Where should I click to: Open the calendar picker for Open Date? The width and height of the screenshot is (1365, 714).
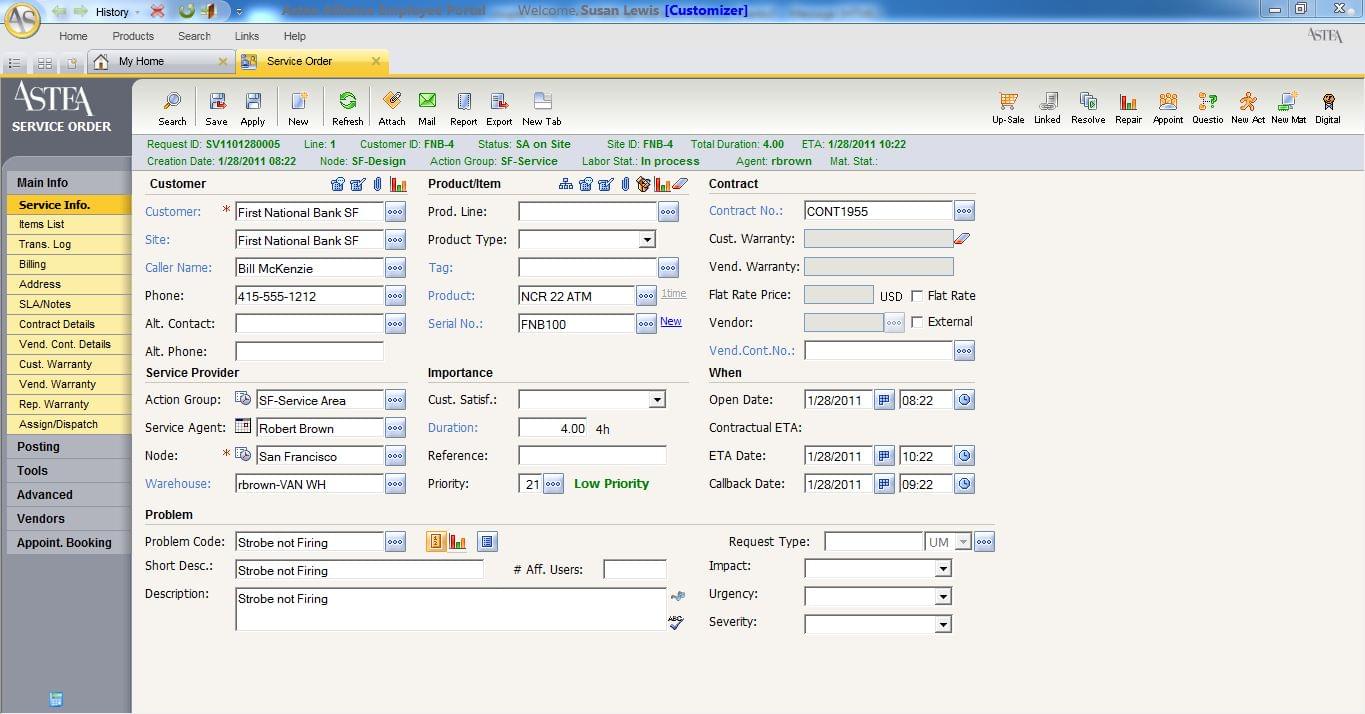pyautogui.click(x=884, y=400)
